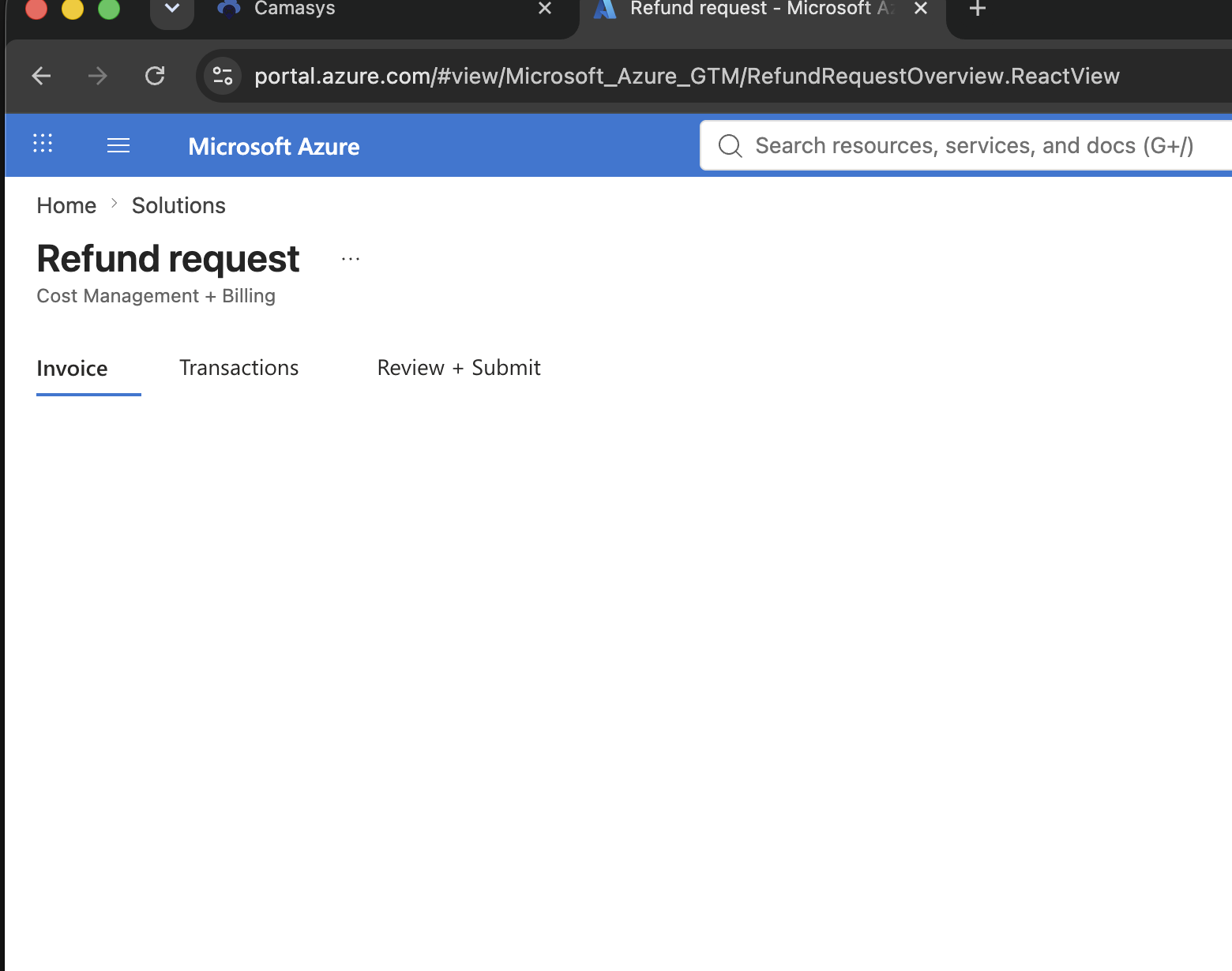Image resolution: width=1232 pixels, height=971 pixels.
Task: Click the browser forward arrow
Action: pos(98,76)
